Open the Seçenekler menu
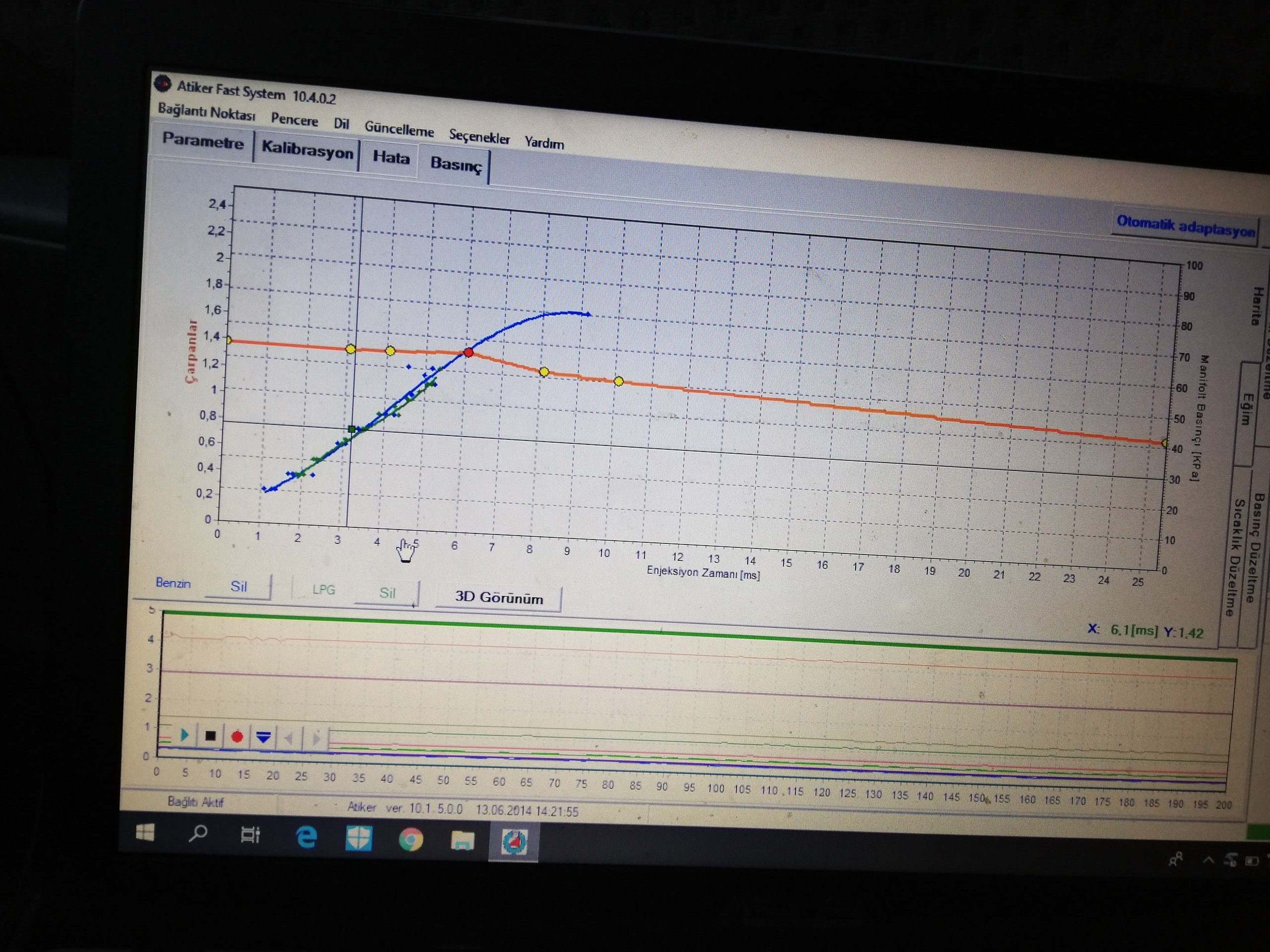Screen dimensions: 1270x952 [479, 136]
